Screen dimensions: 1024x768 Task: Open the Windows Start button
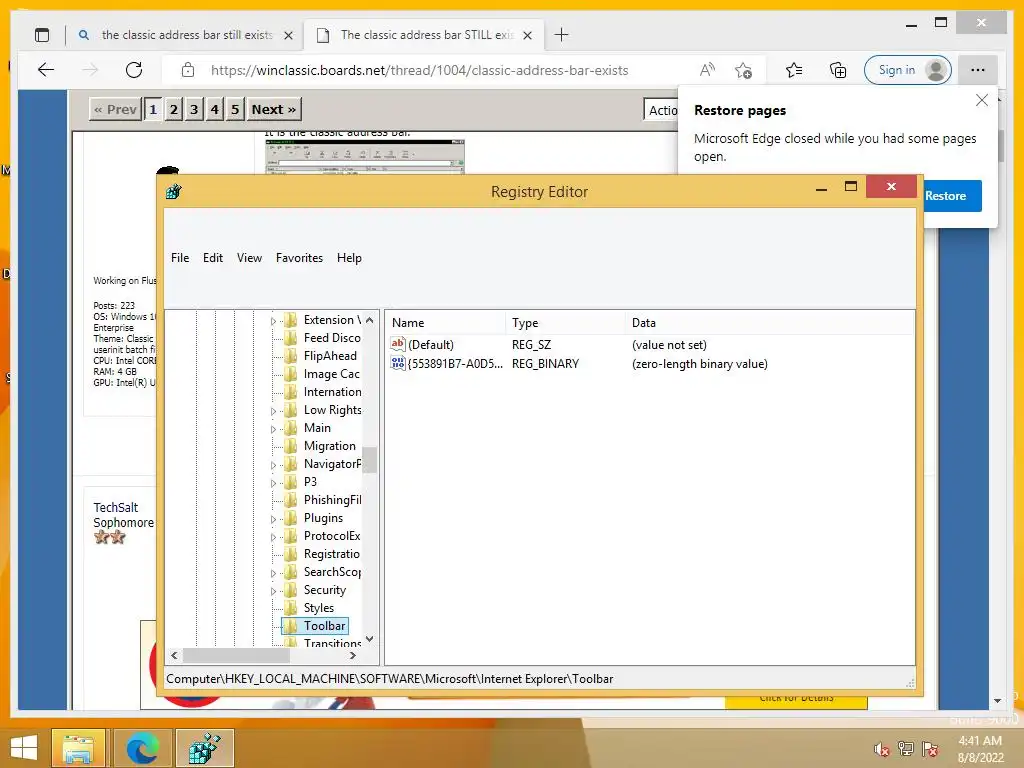click(24, 747)
